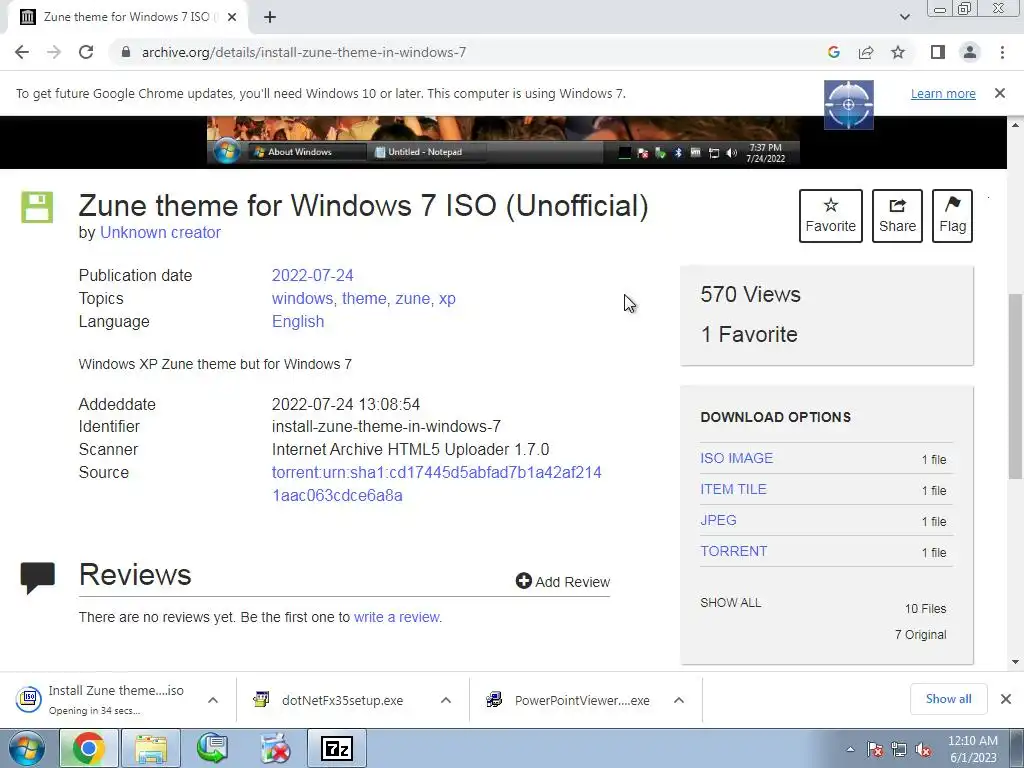The height and width of the screenshot is (768, 1024).
Task: Click the network tray icon
Action: click(899, 750)
